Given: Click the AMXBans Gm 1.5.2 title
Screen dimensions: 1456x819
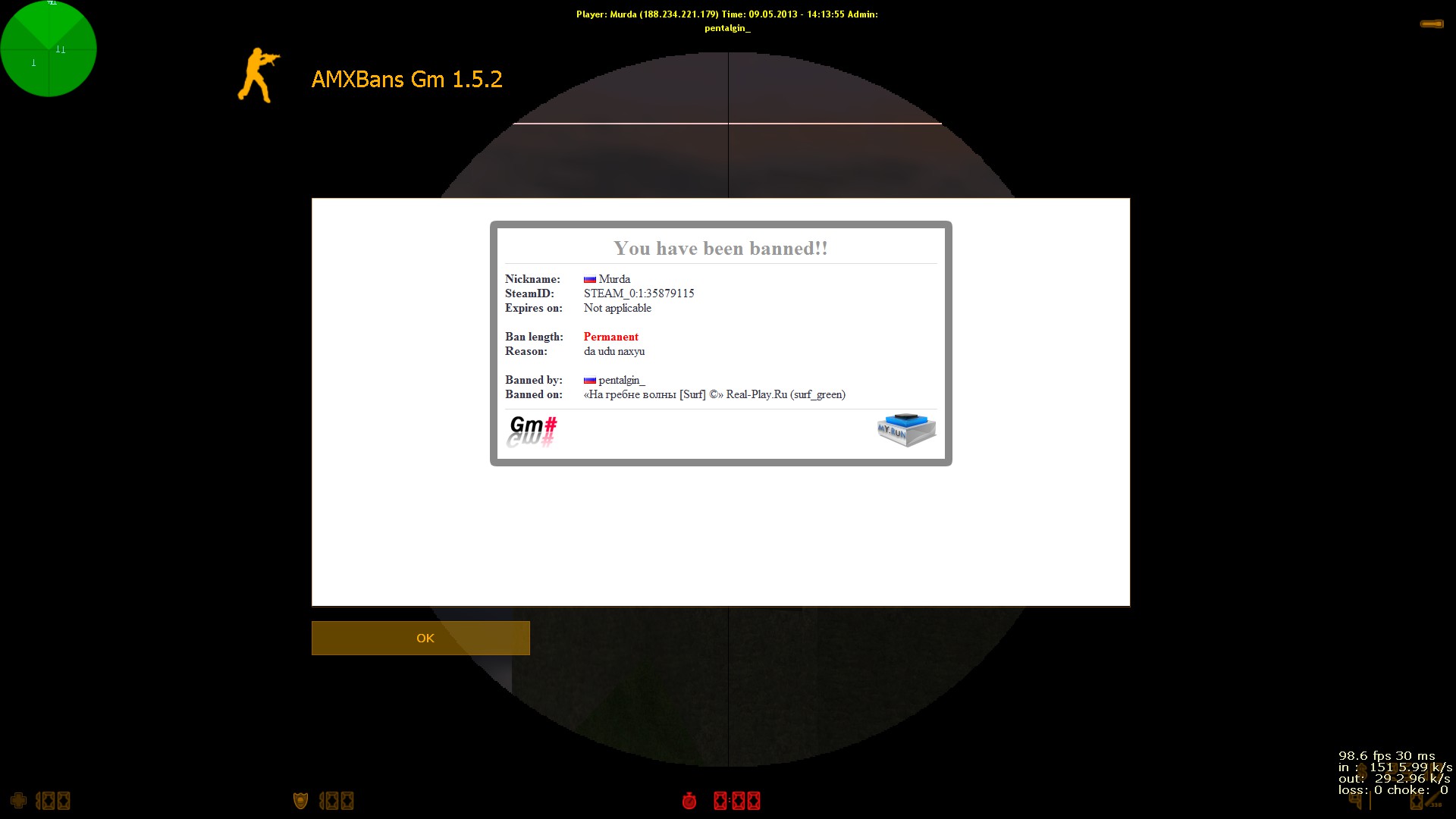Looking at the screenshot, I should 406,80.
